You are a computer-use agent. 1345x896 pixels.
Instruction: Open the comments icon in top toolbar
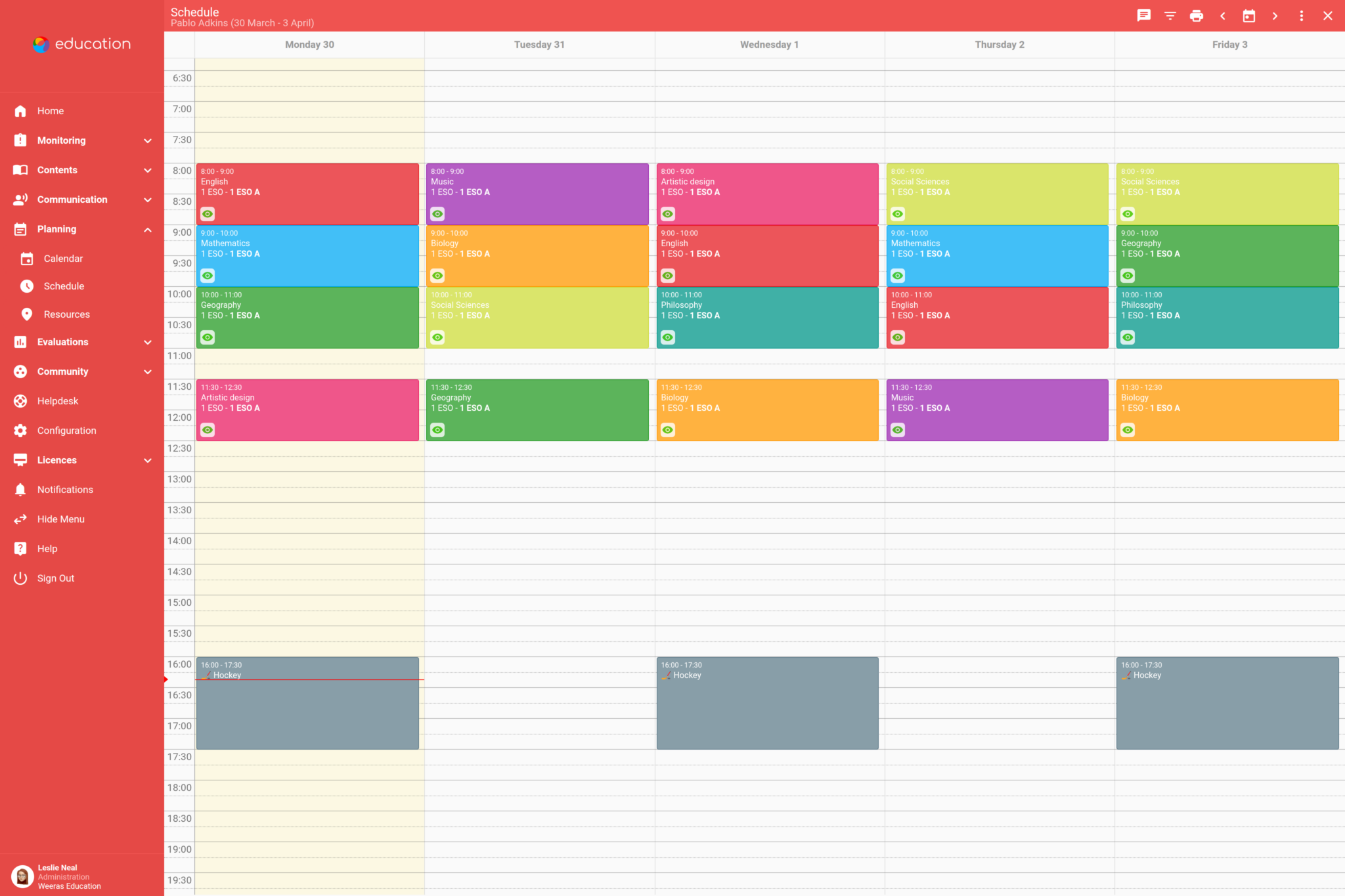click(x=1143, y=16)
